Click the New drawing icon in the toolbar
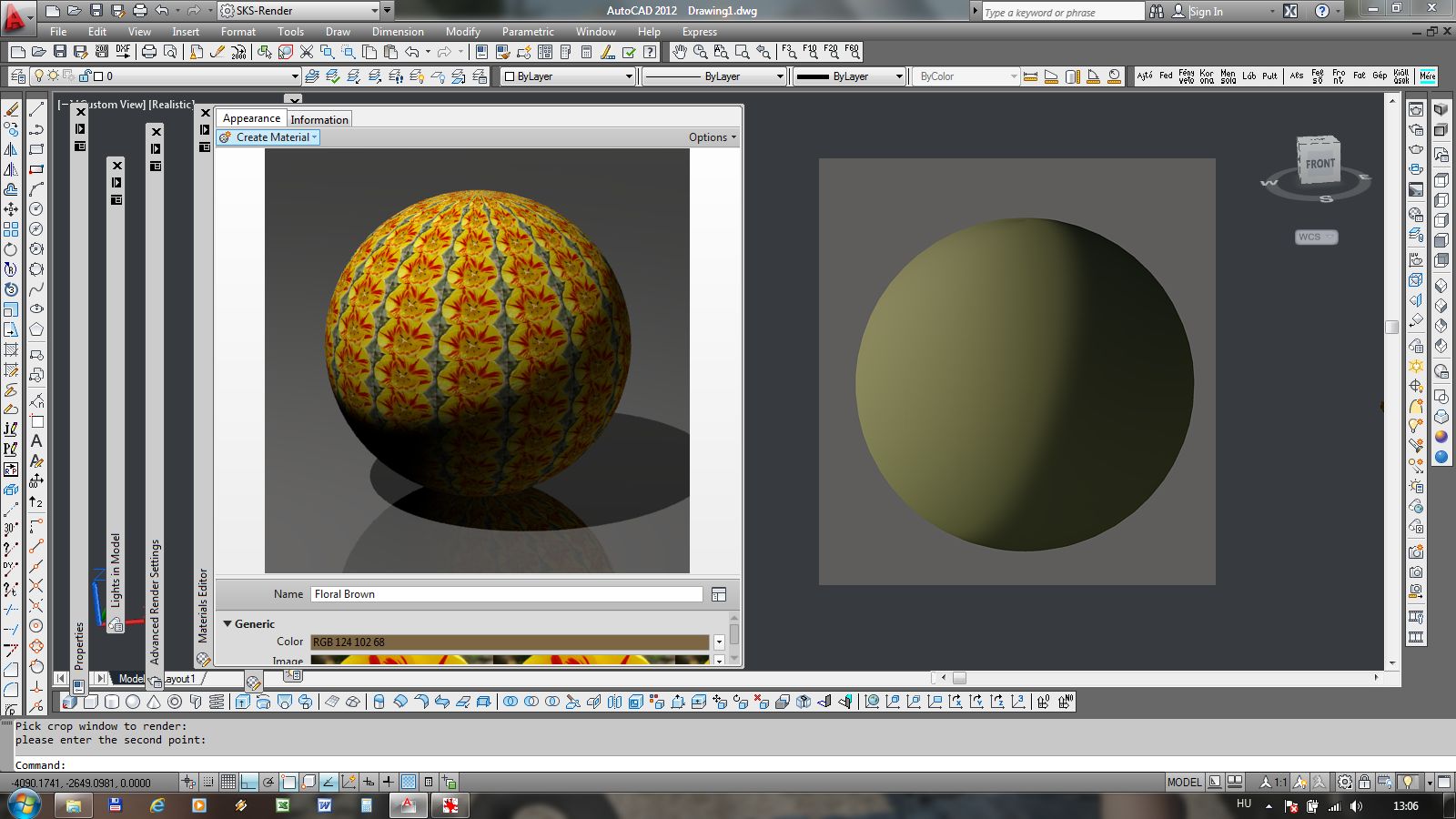Image resolution: width=1456 pixels, height=819 pixels. (x=17, y=52)
